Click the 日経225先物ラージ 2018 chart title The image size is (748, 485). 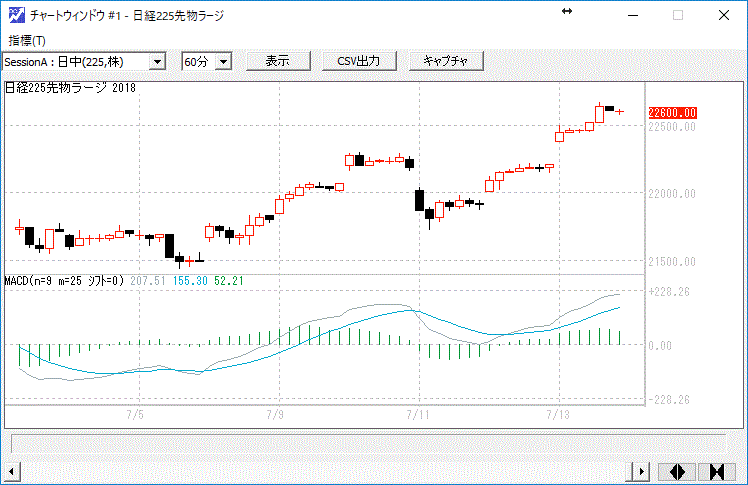point(70,88)
